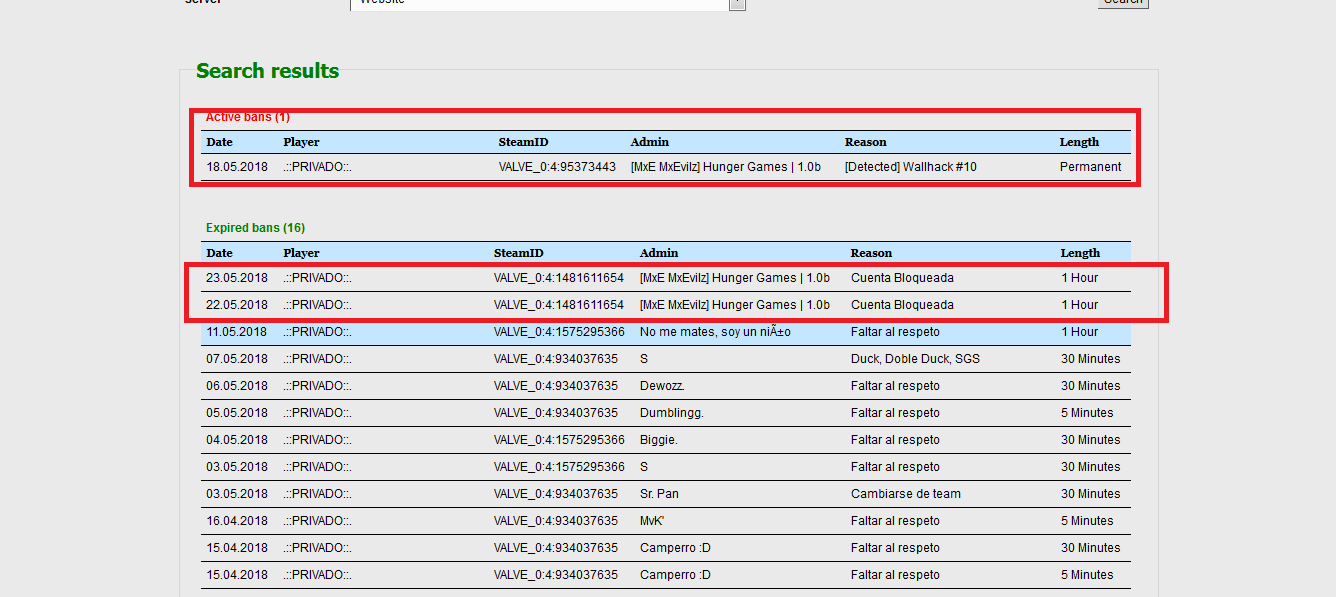Select the 06.05.2018 ban date
The width and height of the screenshot is (1336, 597).
tap(237, 386)
